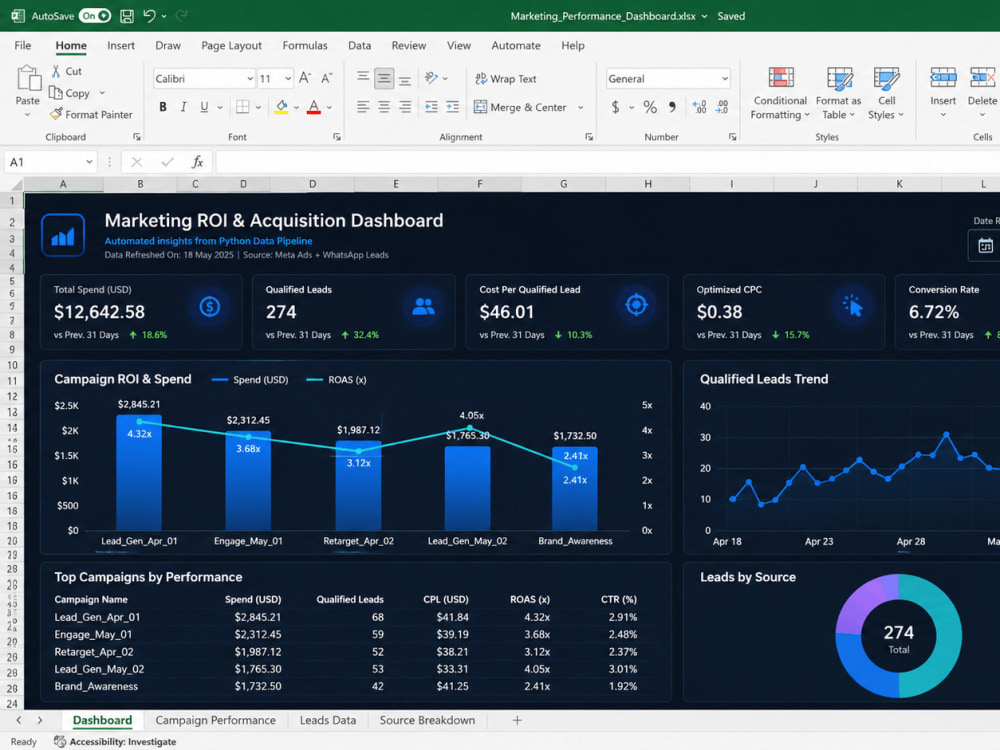Screen dimensions: 1000x750
Task: Open the Name Box dropdown arrow
Action: (89, 162)
